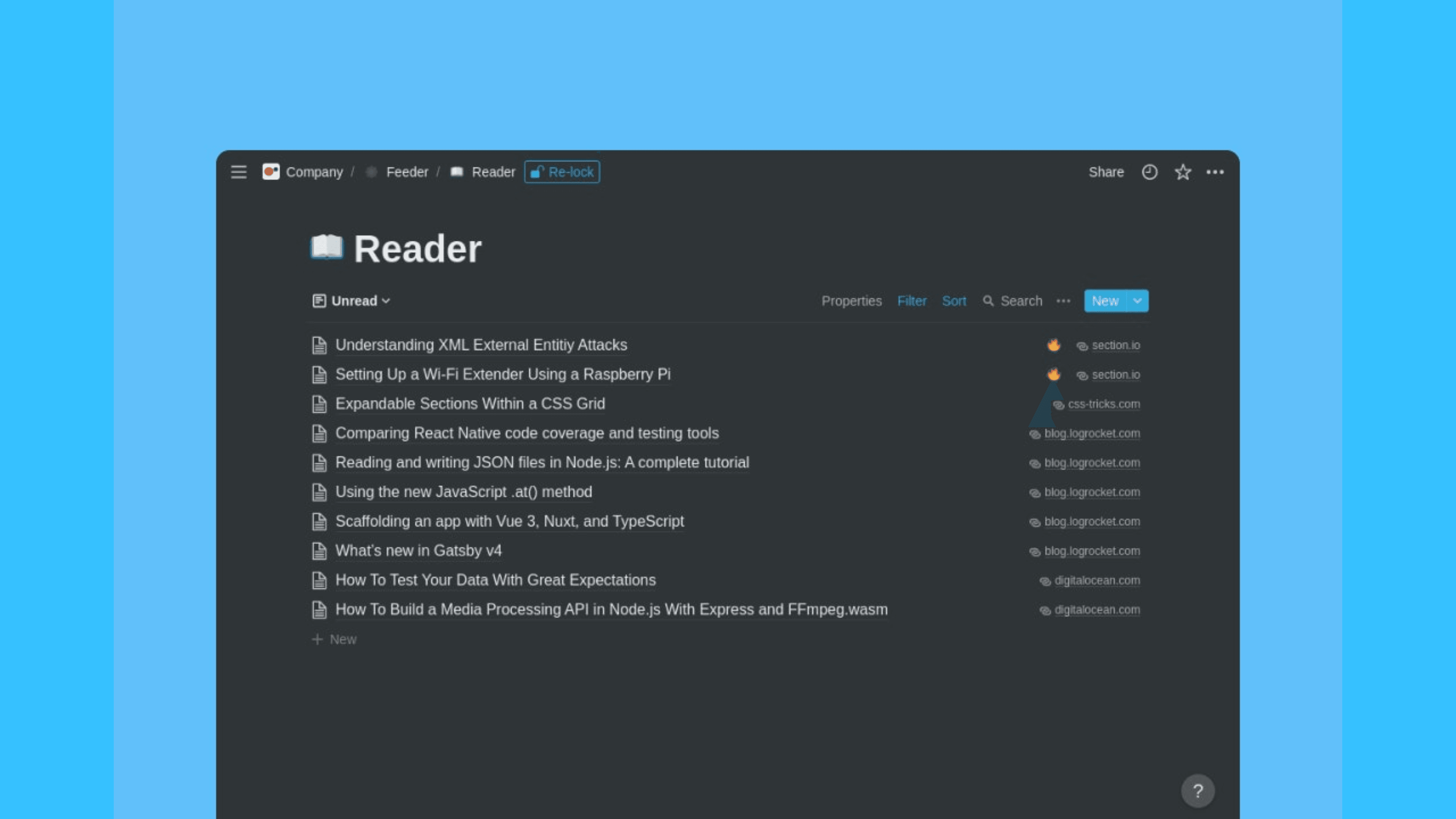The image size is (1456, 819).
Task: Open blog.logrocket.com link on .at() method row
Action: [1092, 492]
